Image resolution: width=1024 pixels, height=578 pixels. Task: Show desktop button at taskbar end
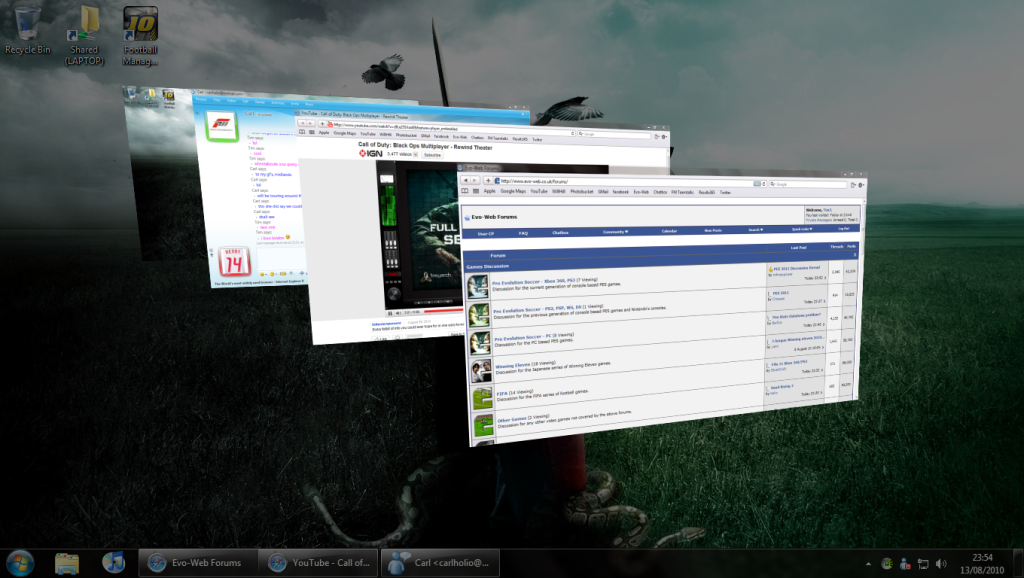click(x=1018, y=563)
